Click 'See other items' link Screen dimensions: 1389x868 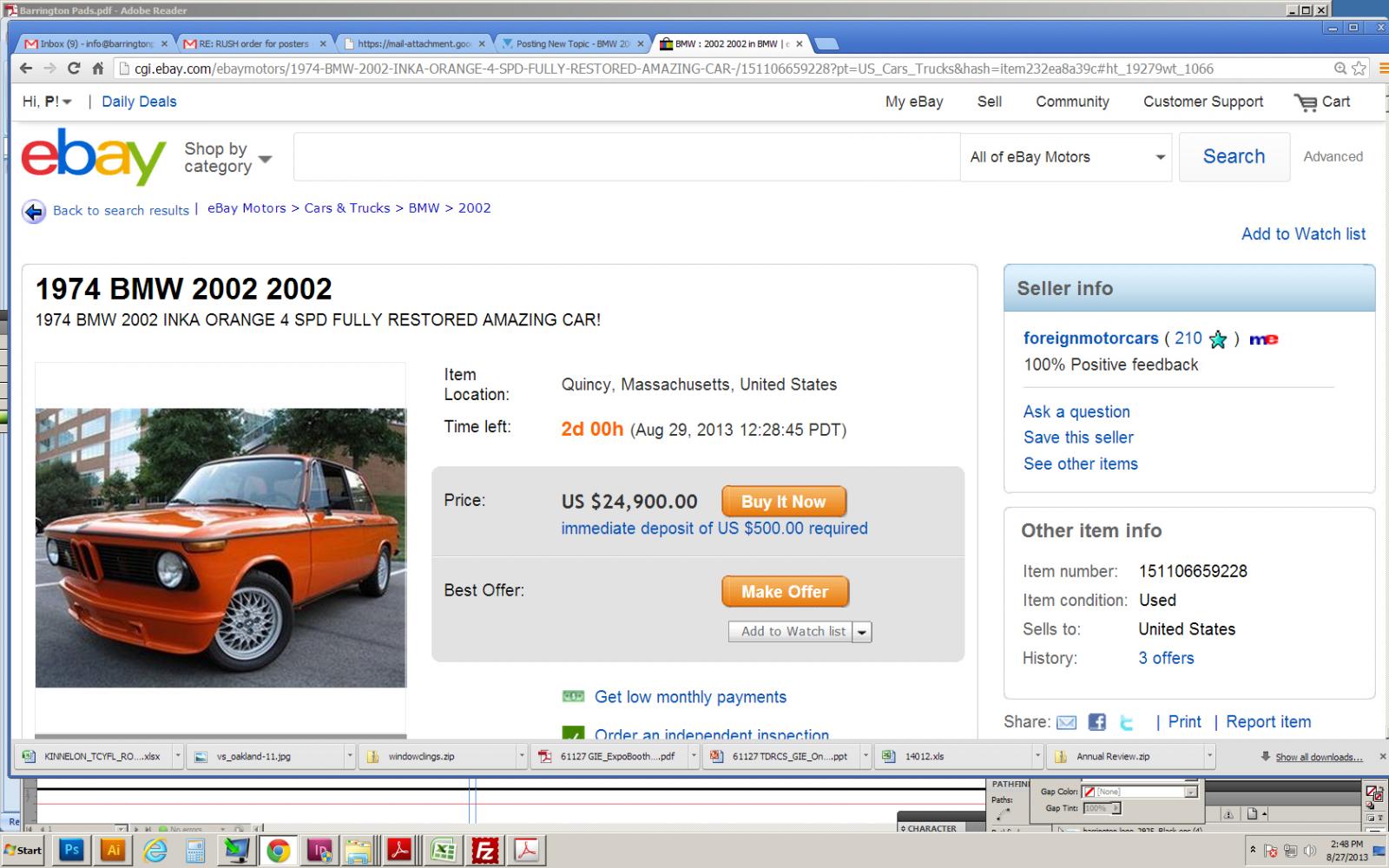click(x=1080, y=464)
